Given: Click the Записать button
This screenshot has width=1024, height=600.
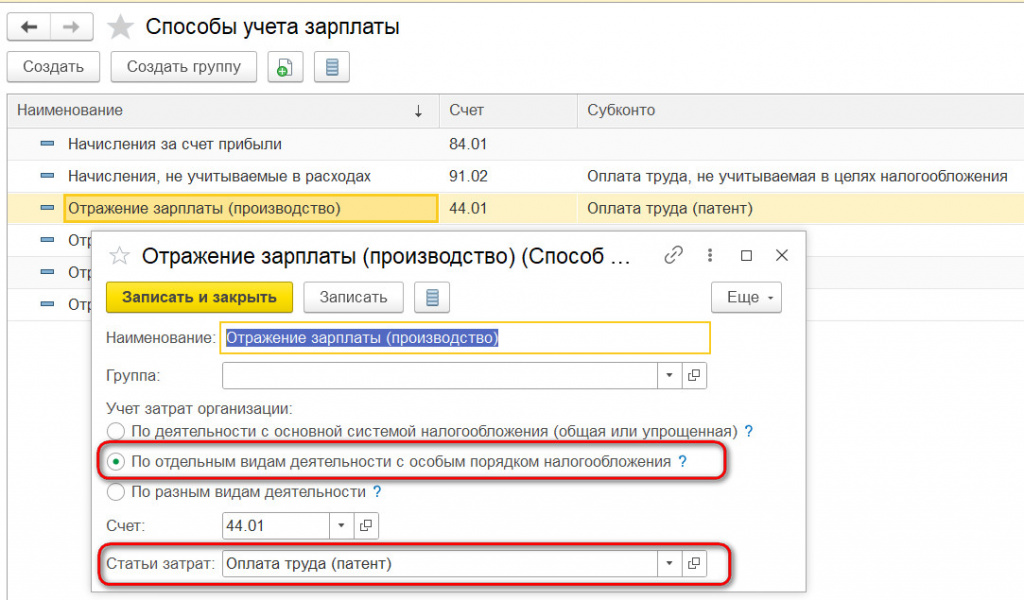Looking at the screenshot, I should pyautogui.click(x=353, y=297).
